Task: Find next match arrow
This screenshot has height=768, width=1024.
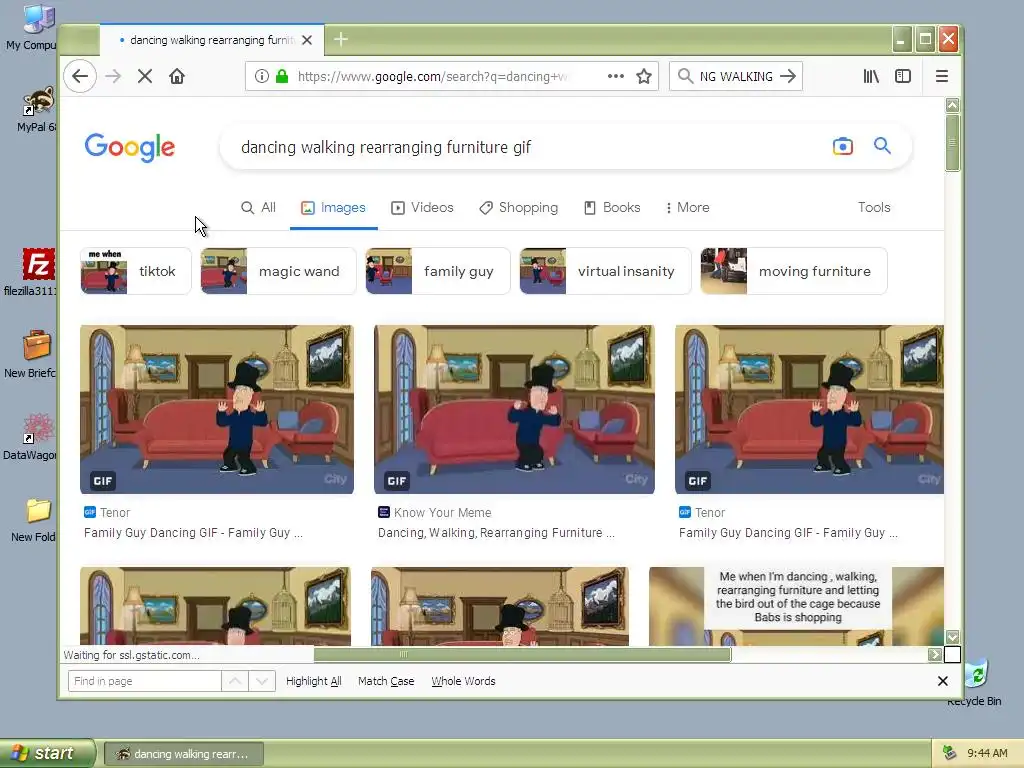Action: [x=262, y=681]
